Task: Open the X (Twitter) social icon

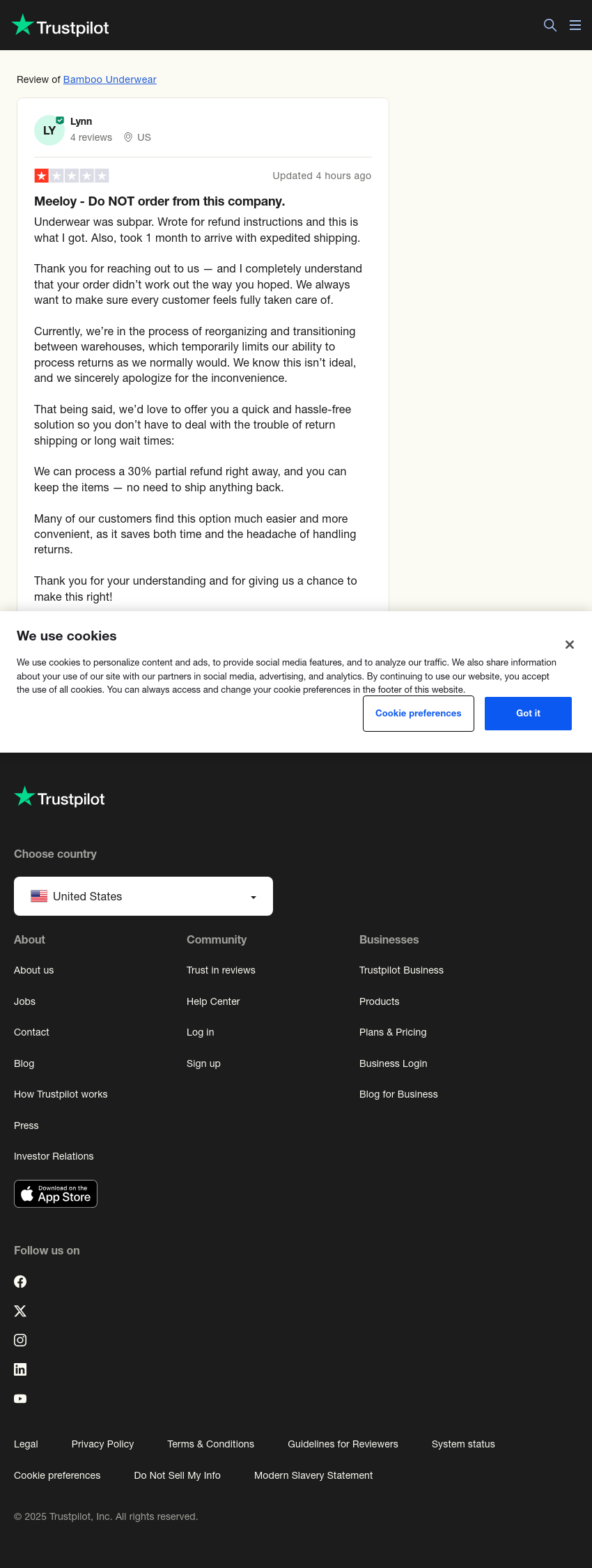Action: click(x=20, y=1311)
